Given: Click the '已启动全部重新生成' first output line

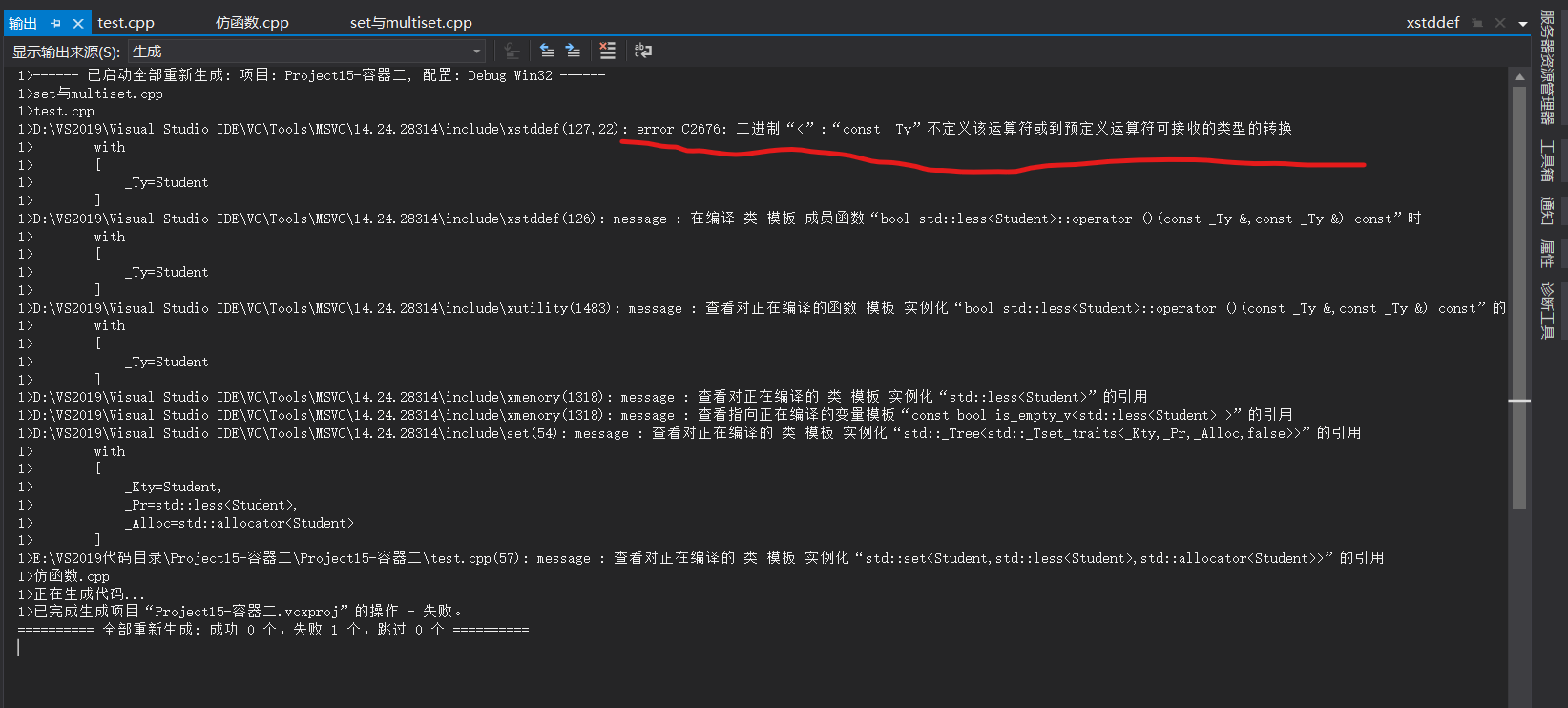Looking at the screenshot, I should (x=311, y=75).
